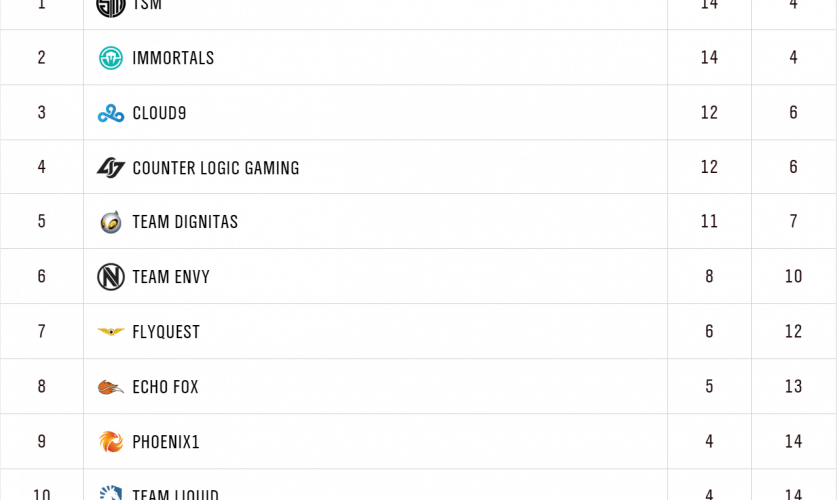Click Team Dignitas wins count 11

(x=709, y=222)
